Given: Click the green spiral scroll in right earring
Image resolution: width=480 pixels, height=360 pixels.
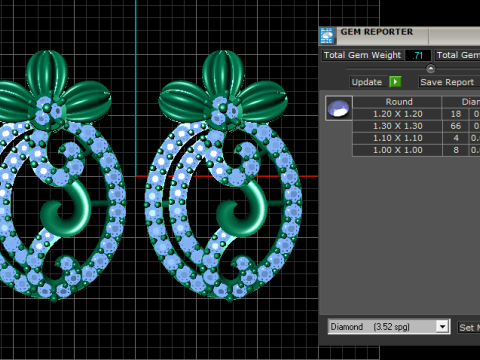Looking at the screenshot, I should pos(241,209).
